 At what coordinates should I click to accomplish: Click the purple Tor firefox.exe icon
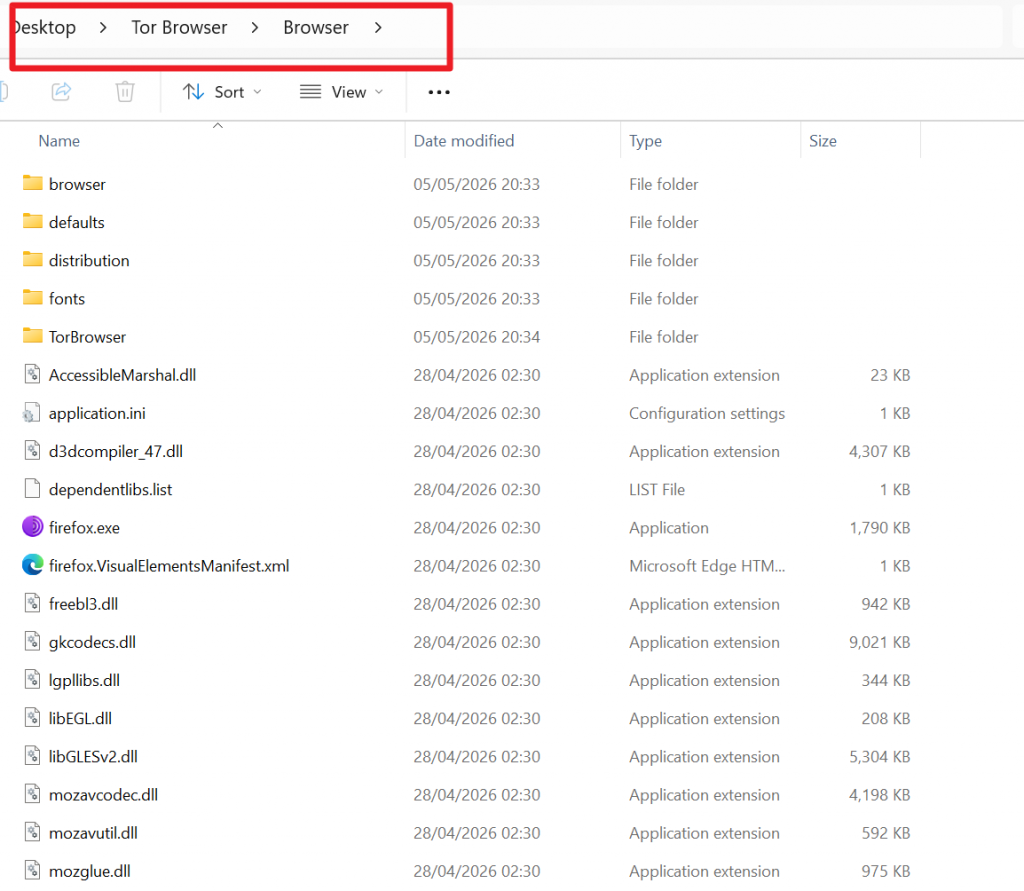tap(33, 526)
